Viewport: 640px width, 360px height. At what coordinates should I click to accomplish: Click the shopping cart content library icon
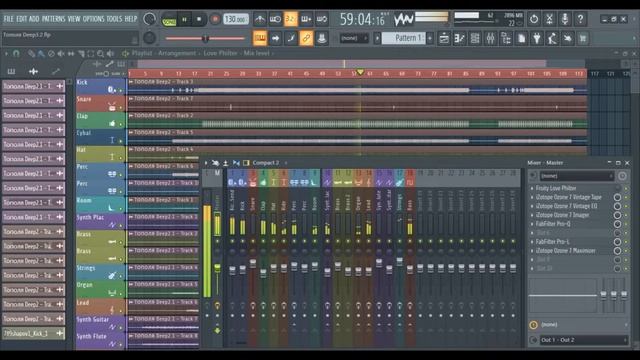(583, 39)
